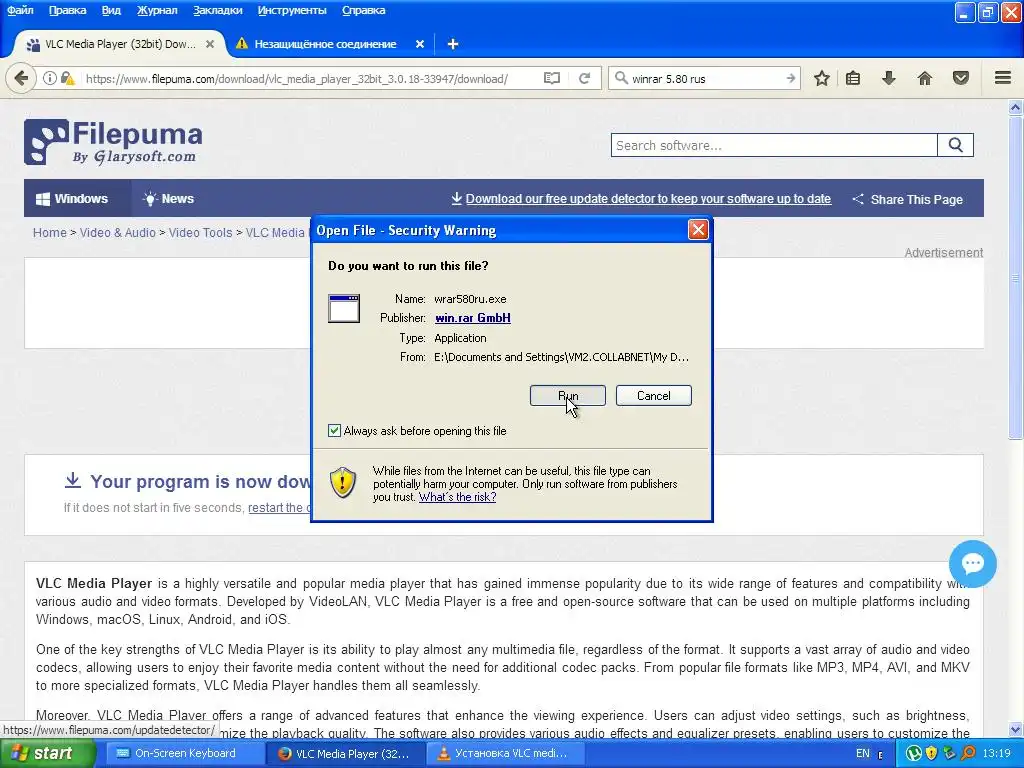This screenshot has height=768, width=1024.
Task: Reload the page with the refresh icon
Action: coord(584,79)
